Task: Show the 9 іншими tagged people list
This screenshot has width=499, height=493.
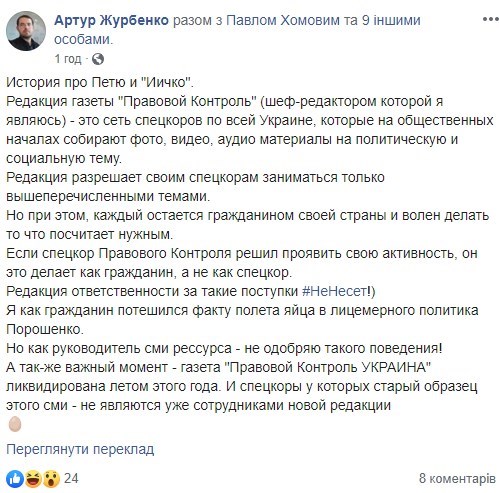Action: (391, 20)
